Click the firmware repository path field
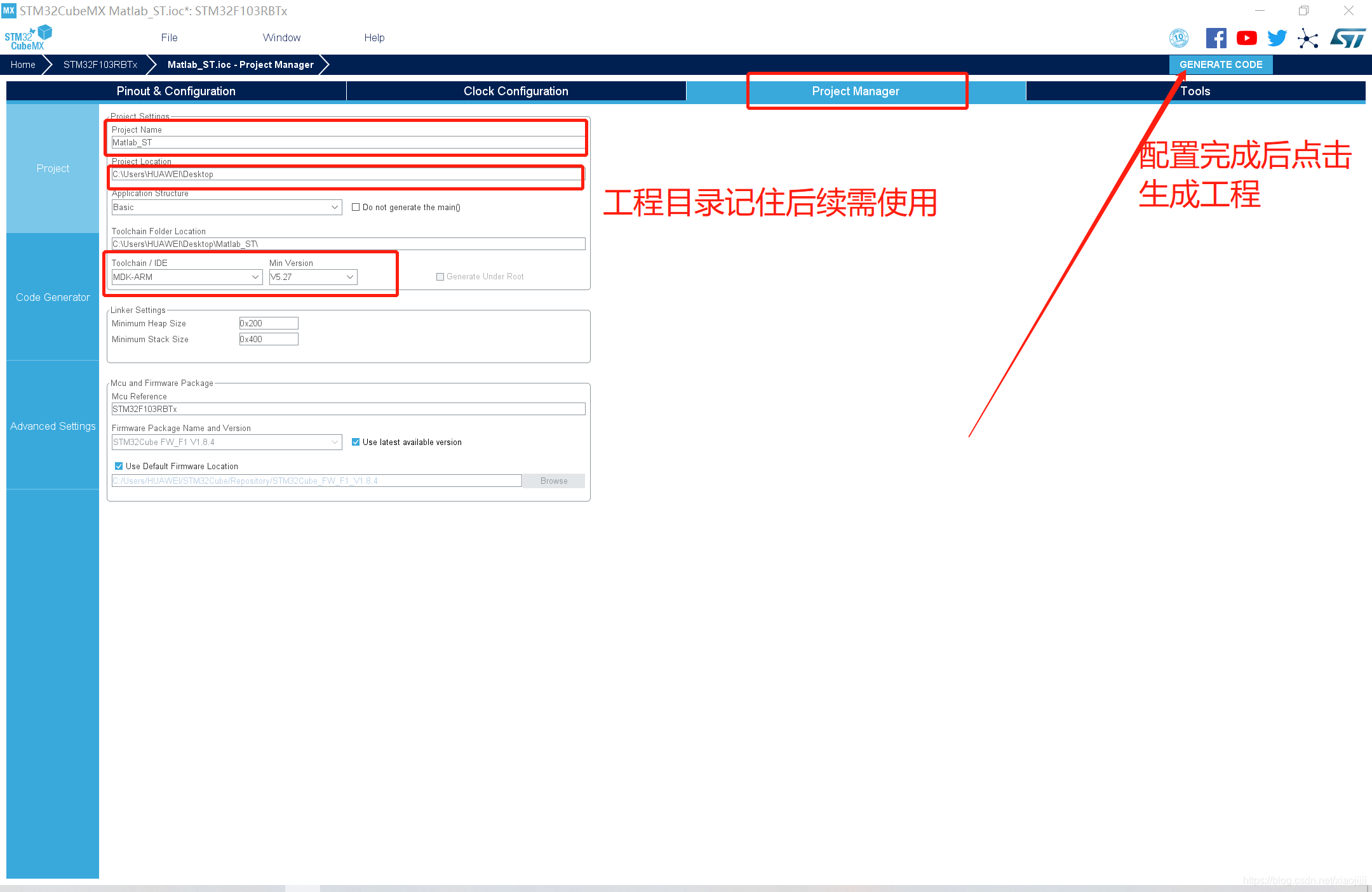Viewport: 1372px width, 892px height. 317,481
